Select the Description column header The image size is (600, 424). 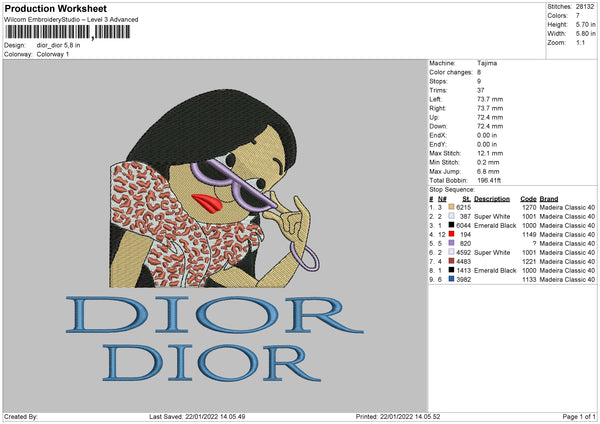(x=492, y=199)
